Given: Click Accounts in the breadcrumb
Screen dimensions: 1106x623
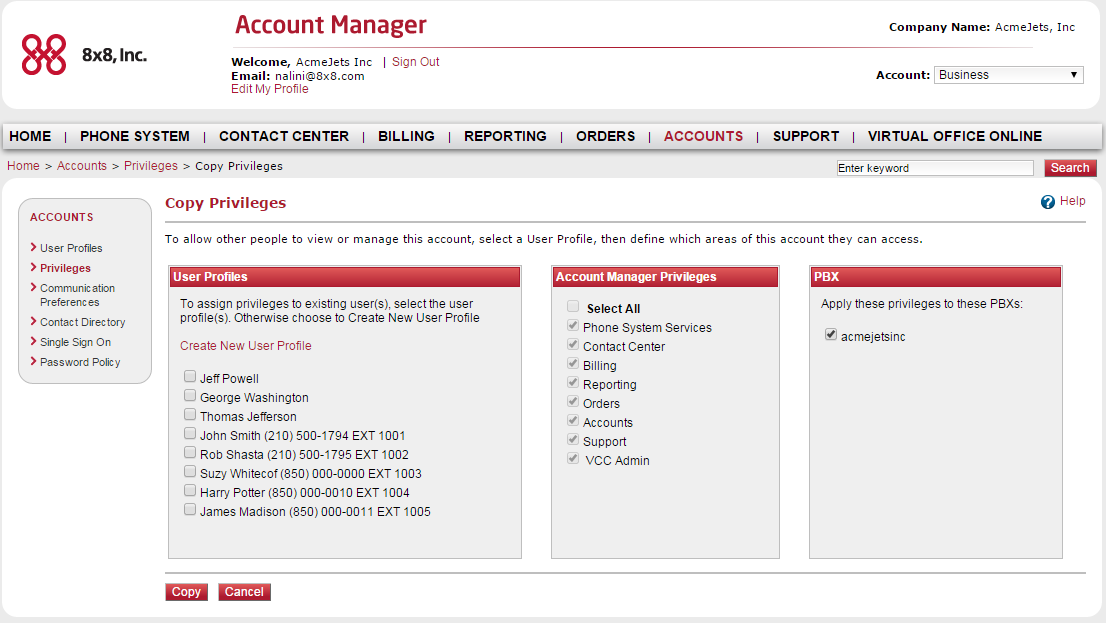Looking at the screenshot, I should point(82,166).
